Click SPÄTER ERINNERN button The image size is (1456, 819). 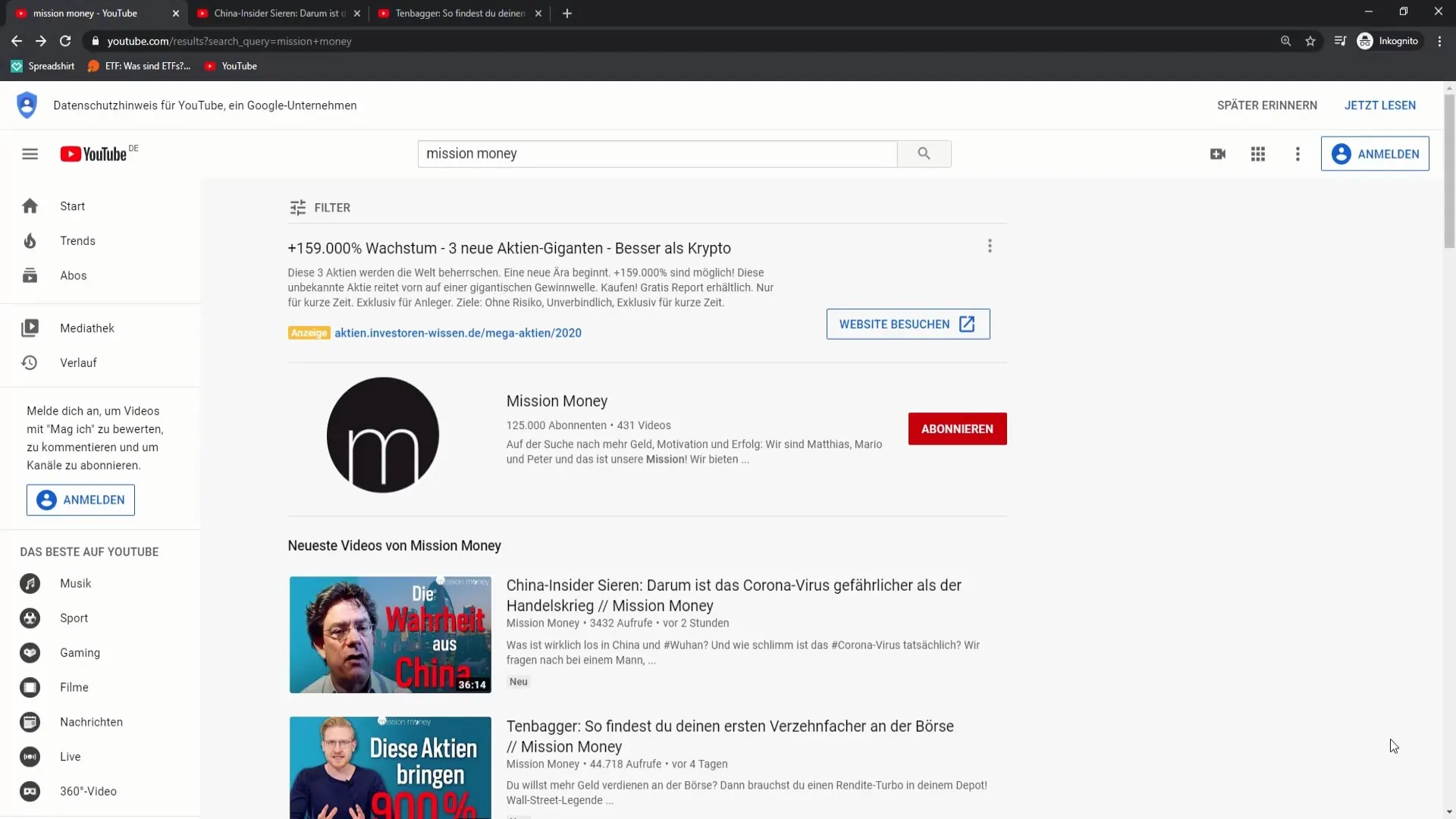click(1267, 105)
